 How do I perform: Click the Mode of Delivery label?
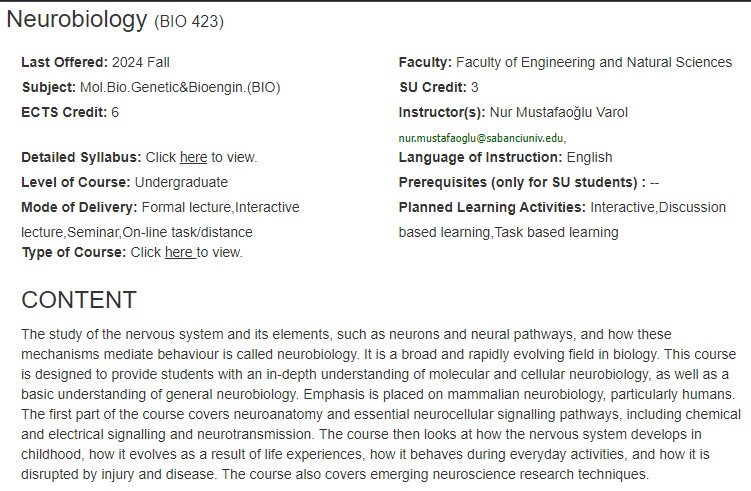point(80,207)
